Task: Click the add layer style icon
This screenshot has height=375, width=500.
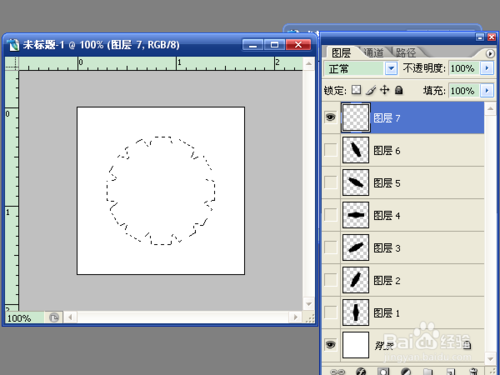Action: pyautogui.click(x=361, y=371)
